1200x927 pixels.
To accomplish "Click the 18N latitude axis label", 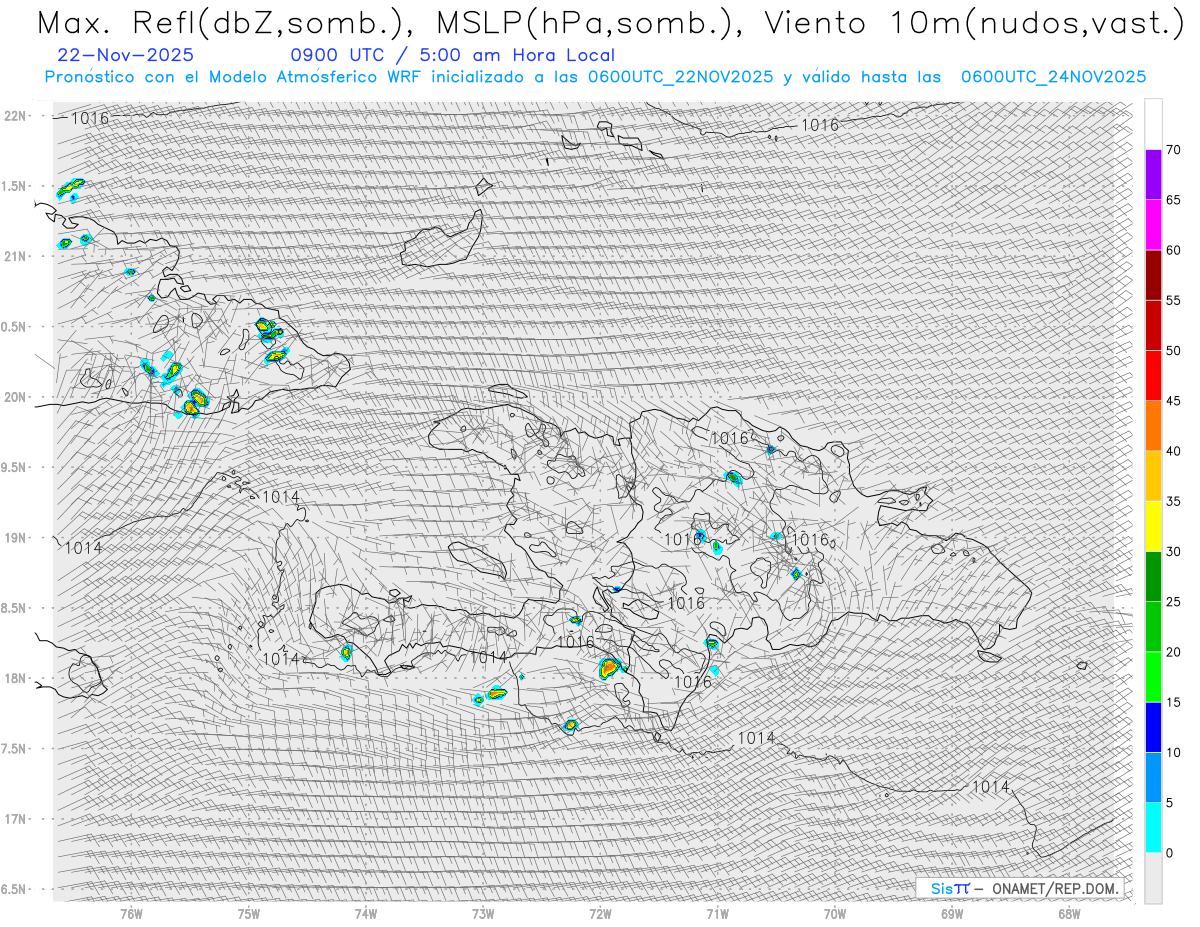I will coord(17,678).
